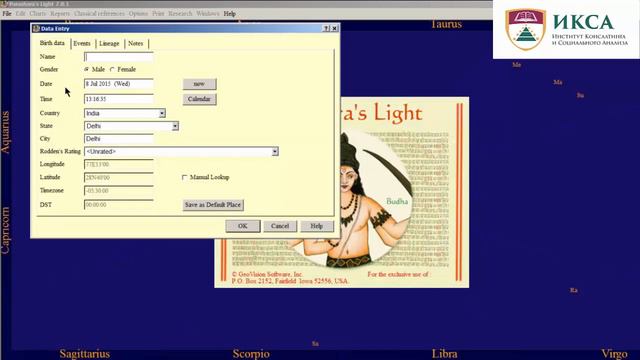Image resolution: width=640 pixels, height=360 pixels.
Task: Click the Data Entry title bar icon
Action: 36,29
